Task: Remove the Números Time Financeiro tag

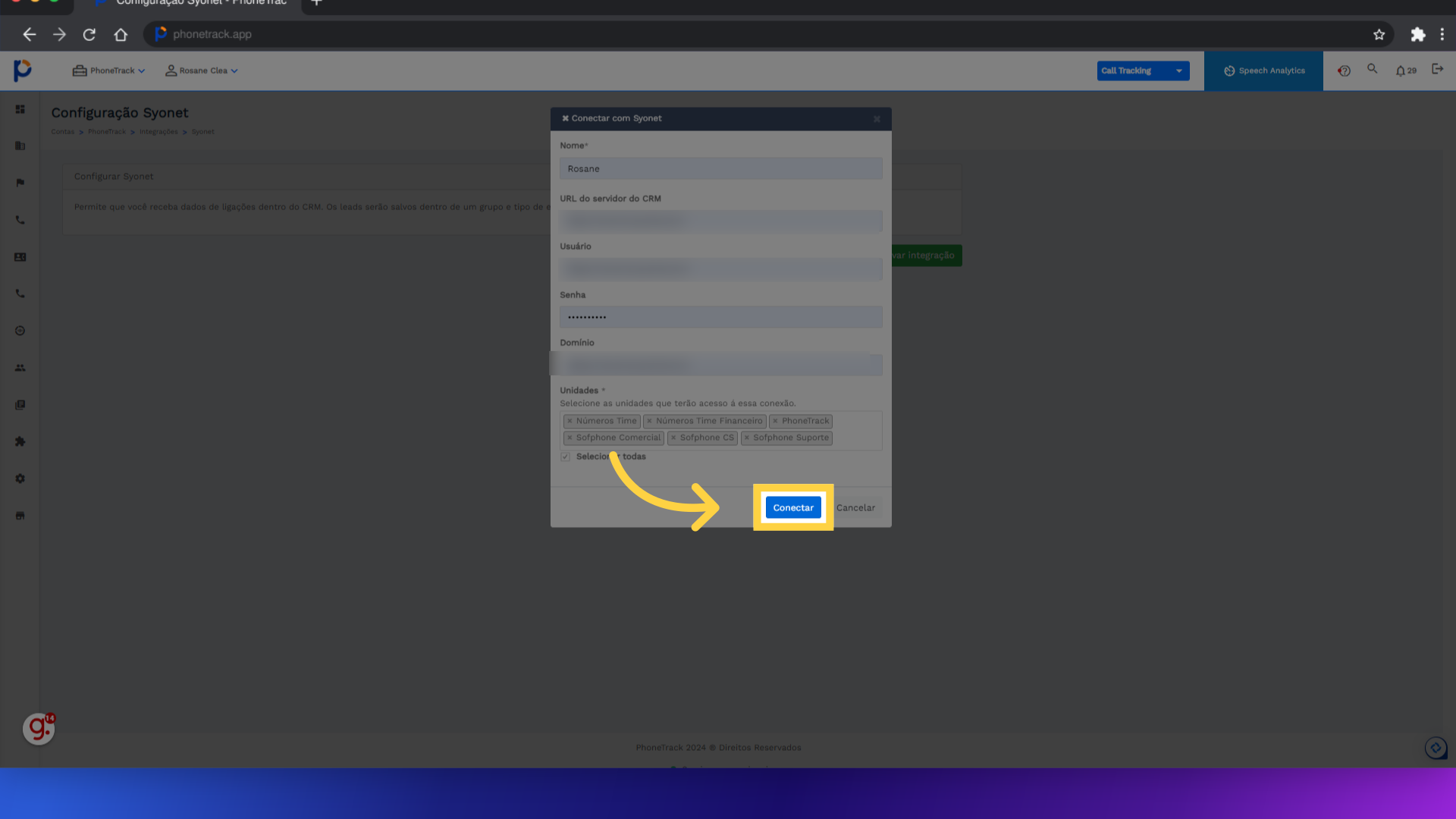Action: 649,421
